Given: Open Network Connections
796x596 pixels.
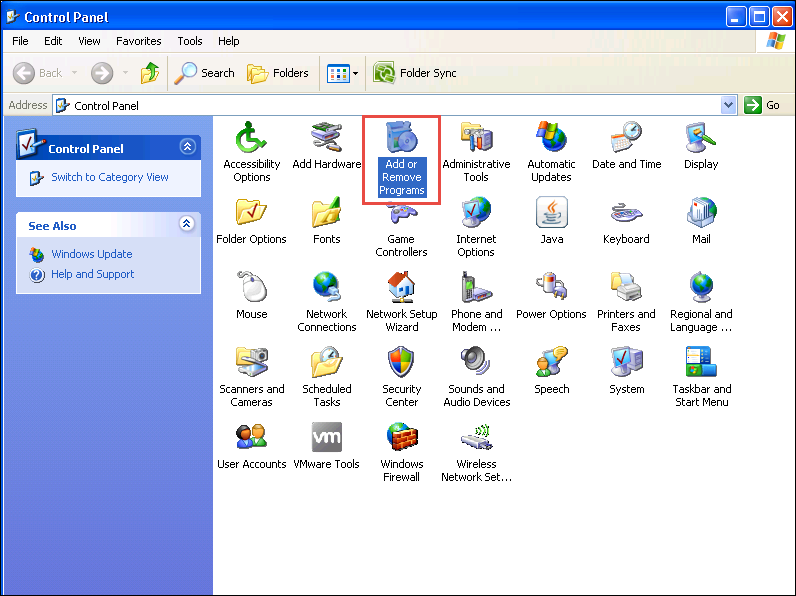Looking at the screenshot, I should click(x=326, y=288).
